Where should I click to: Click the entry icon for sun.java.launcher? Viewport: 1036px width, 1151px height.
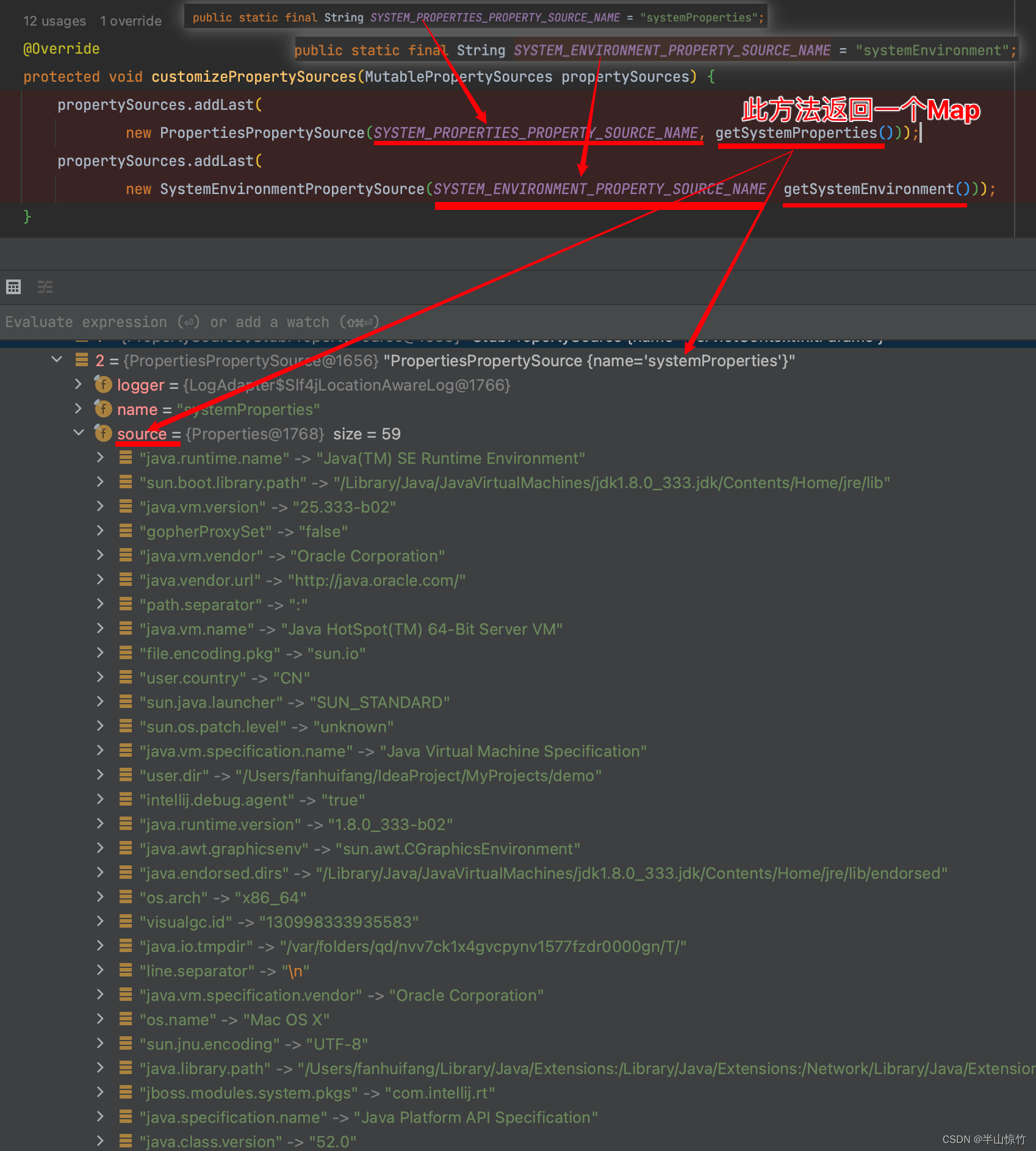click(x=126, y=702)
